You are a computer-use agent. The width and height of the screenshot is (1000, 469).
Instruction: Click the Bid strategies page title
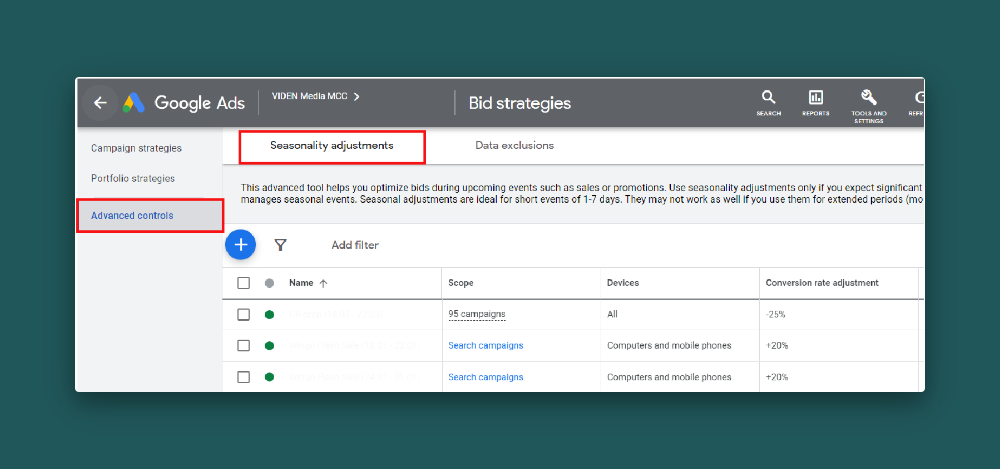click(x=520, y=103)
